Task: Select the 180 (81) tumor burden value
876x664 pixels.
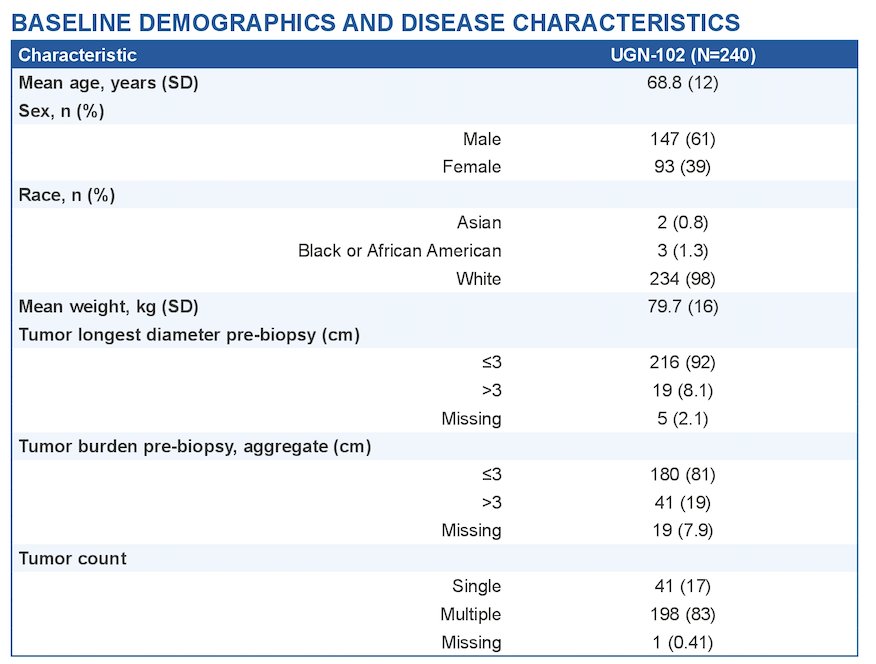Action: pyautogui.click(x=683, y=474)
